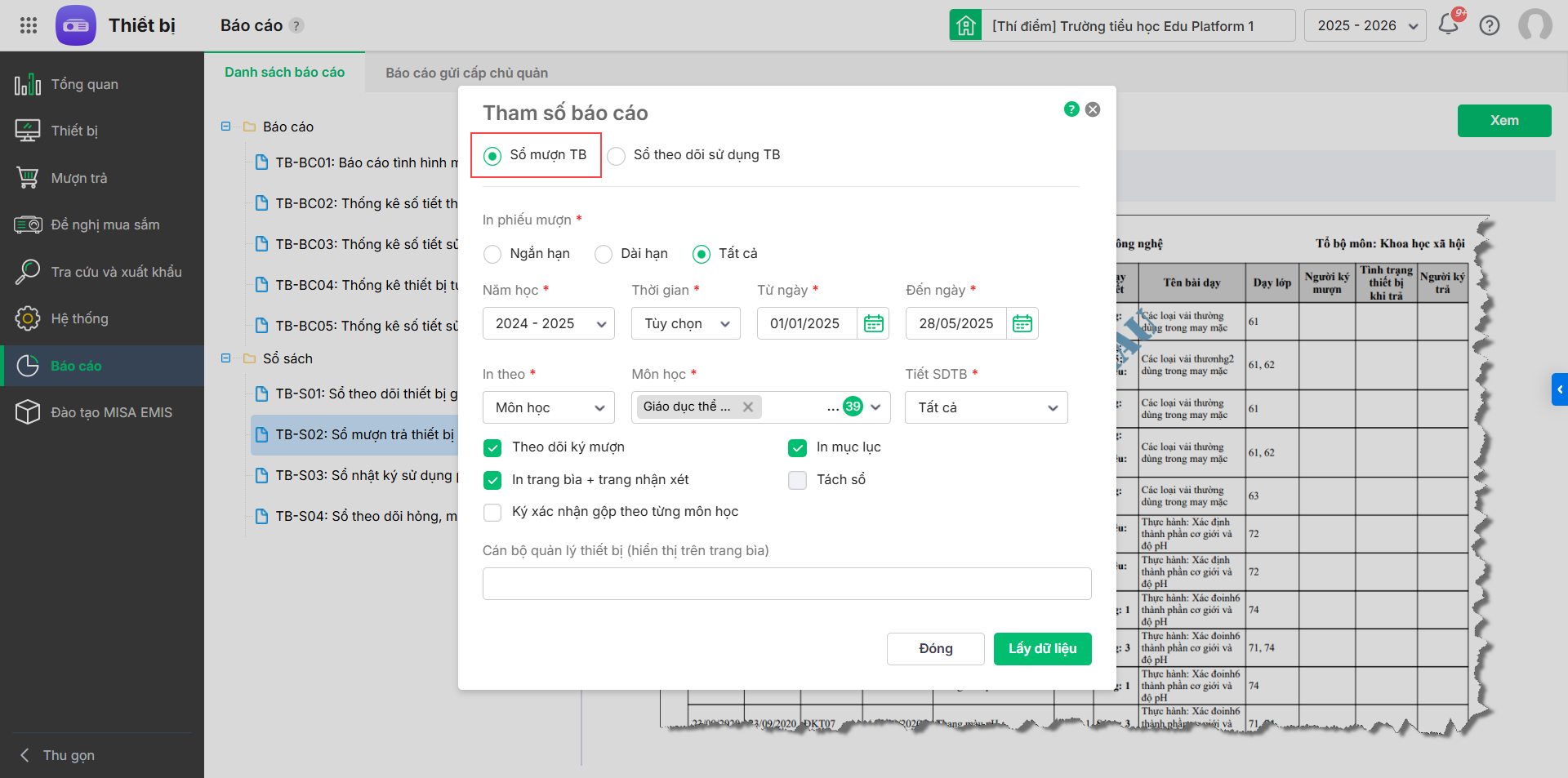Enable the Tách sổ checkbox

[797, 480]
